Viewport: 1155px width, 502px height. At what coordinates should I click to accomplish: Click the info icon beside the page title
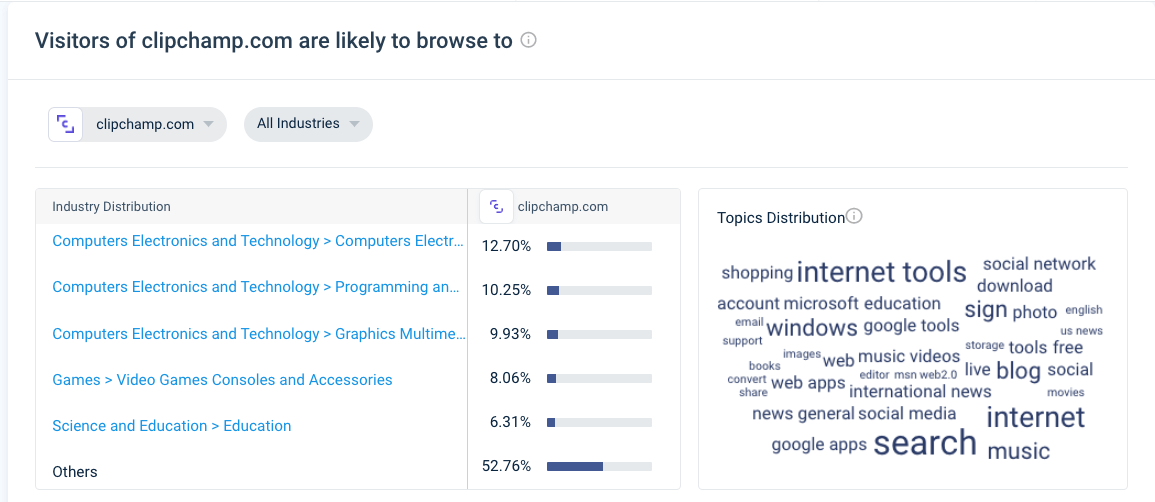coord(528,40)
